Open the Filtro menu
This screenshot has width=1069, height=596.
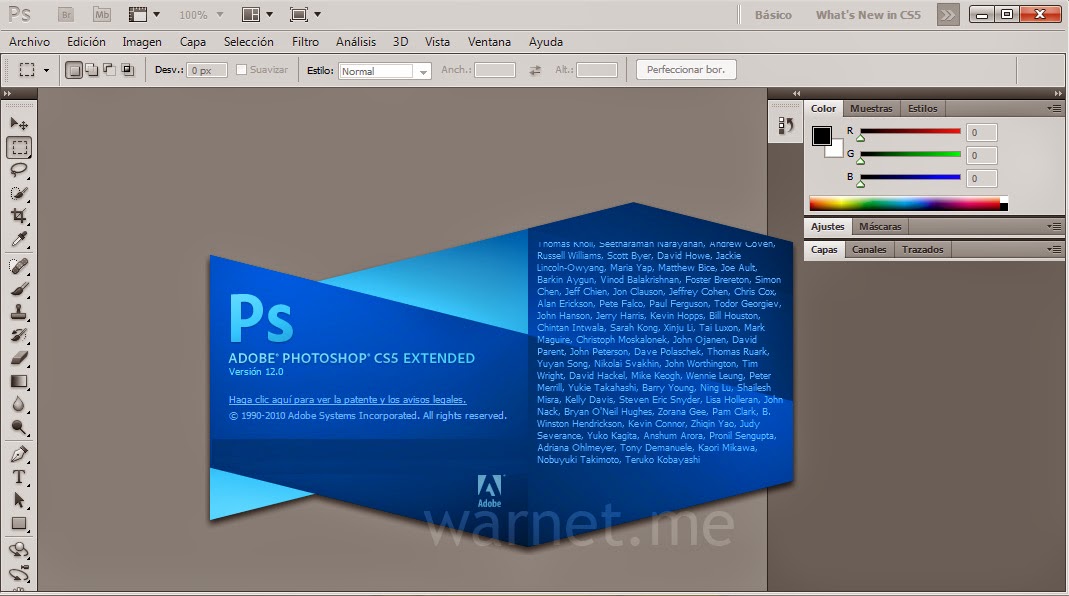point(305,41)
